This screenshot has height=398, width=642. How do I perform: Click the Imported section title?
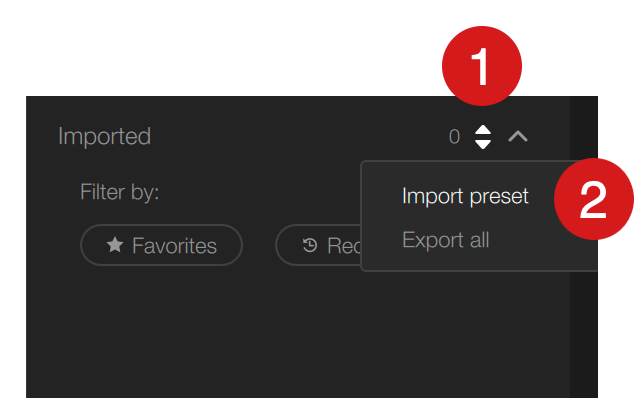pos(104,136)
